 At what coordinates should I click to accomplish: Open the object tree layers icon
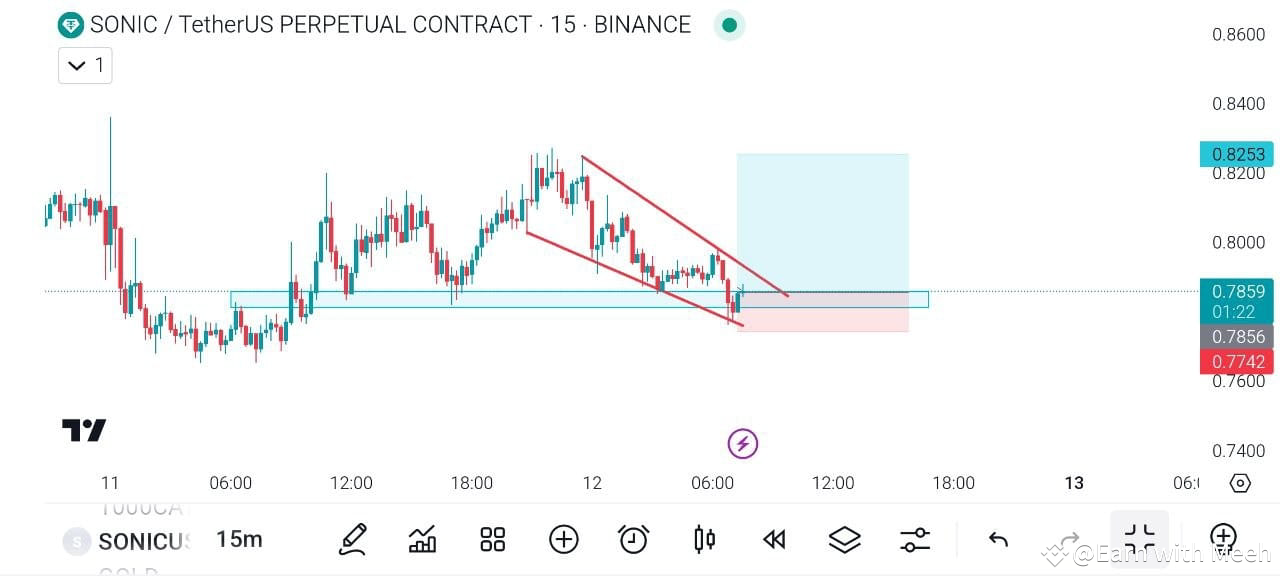point(844,539)
